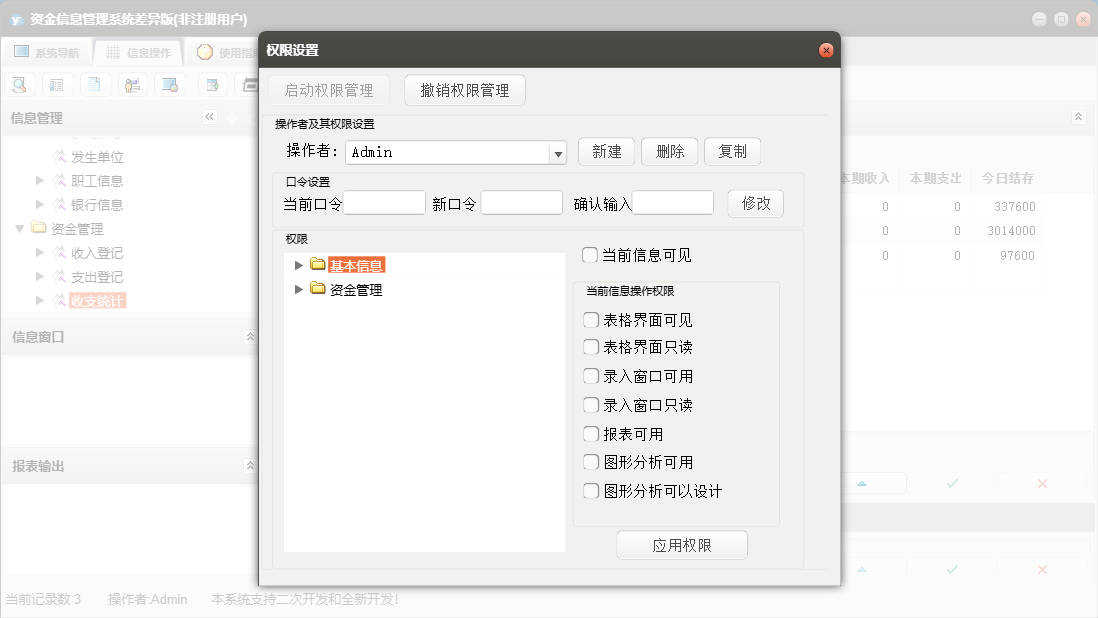1098x618 pixels.
Task: Focus the 确认输入 input field
Action: [x=673, y=203]
